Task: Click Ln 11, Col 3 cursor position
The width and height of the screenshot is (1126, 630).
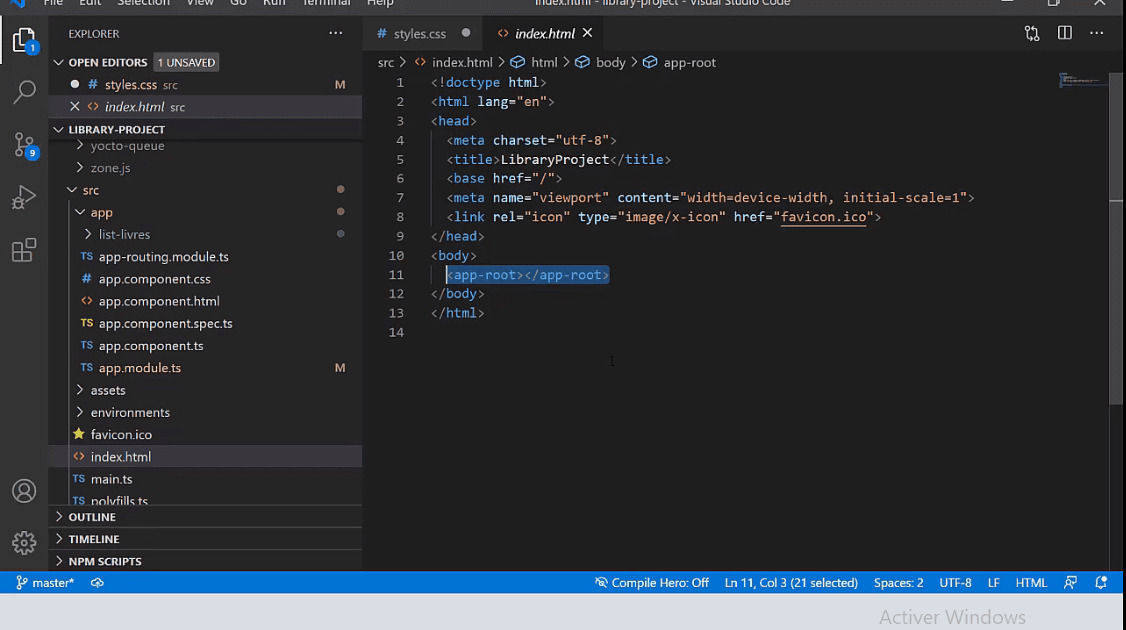Action: 791,583
